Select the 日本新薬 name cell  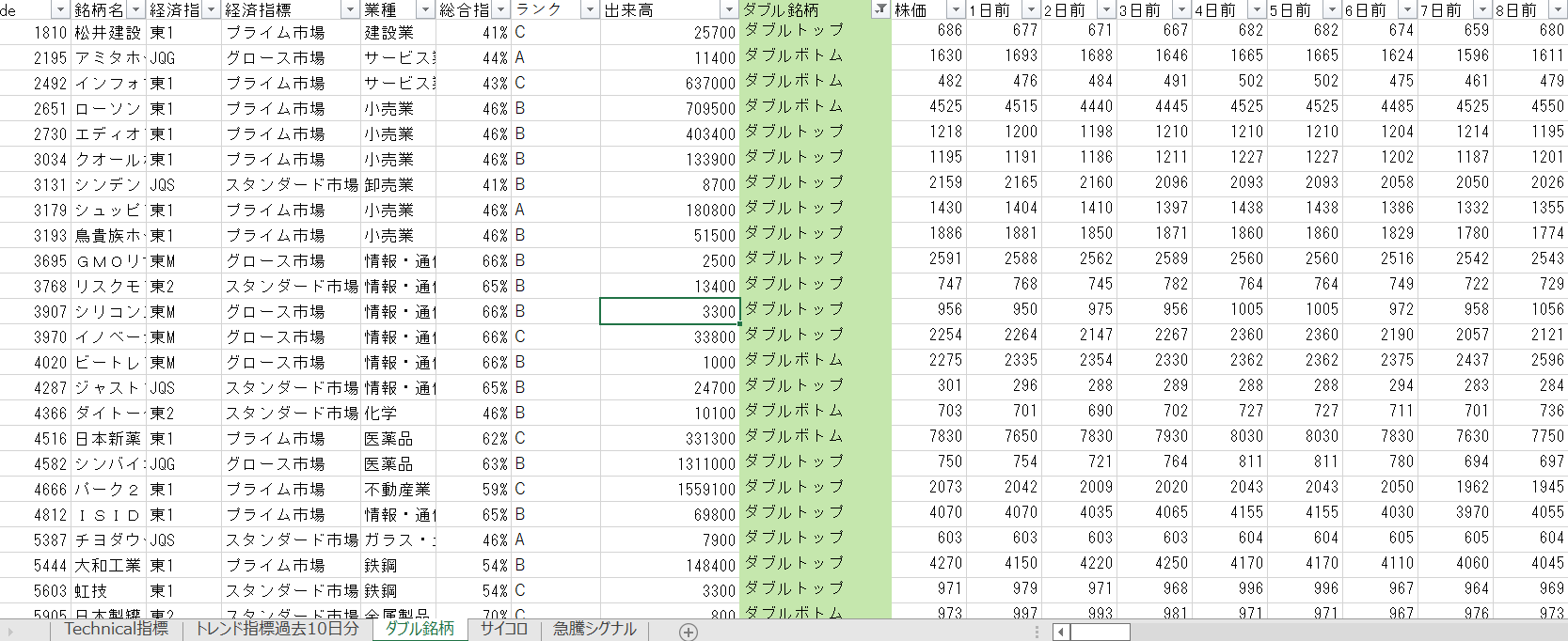108,438
